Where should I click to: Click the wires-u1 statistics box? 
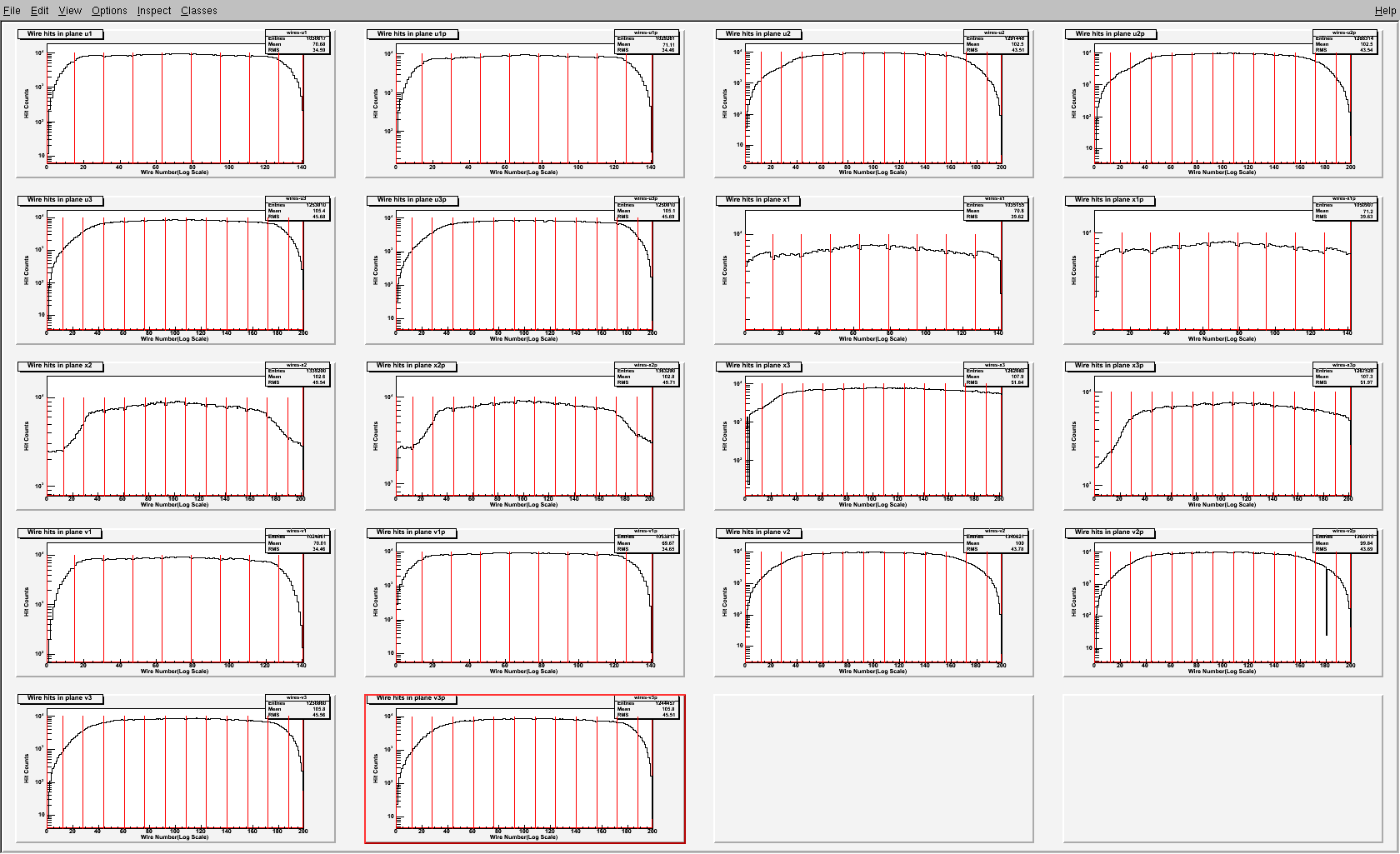[x=297, y=42]
